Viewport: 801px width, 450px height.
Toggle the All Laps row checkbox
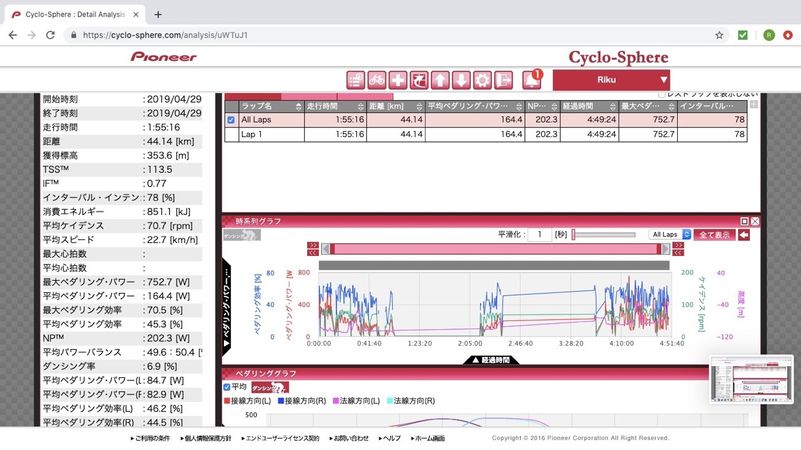pyautogui.click(x=231, y=119)
